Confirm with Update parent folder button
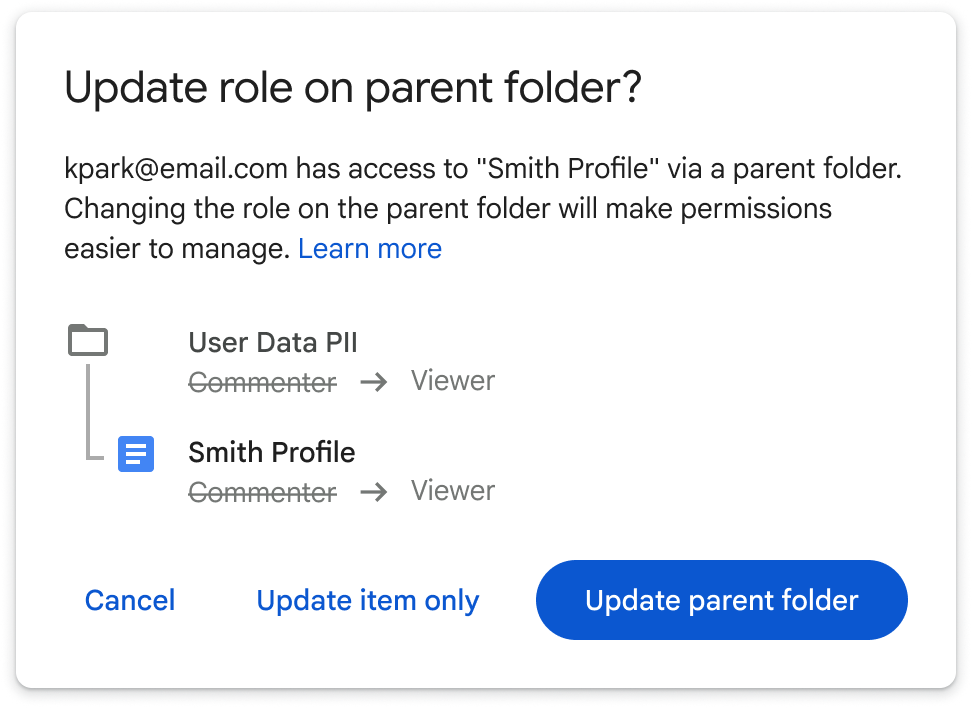 [x=721, y=600]
